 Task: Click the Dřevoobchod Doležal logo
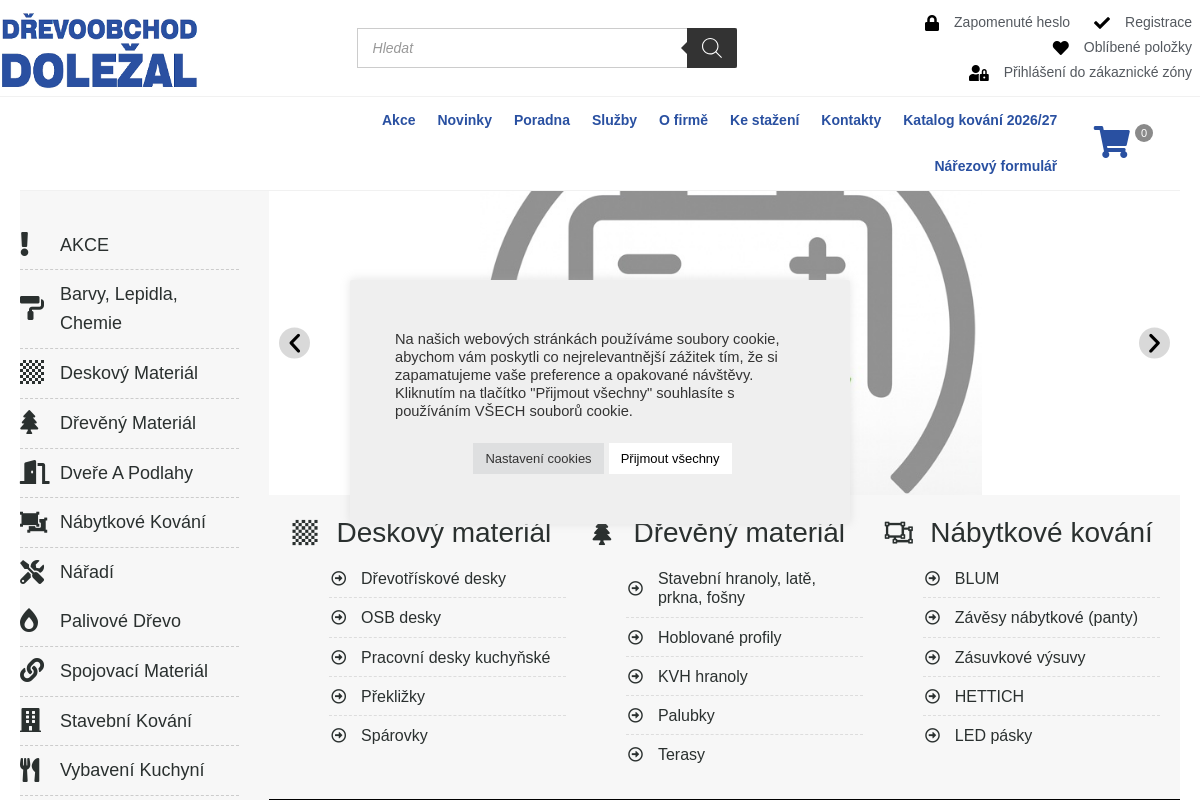coord(100,52)
